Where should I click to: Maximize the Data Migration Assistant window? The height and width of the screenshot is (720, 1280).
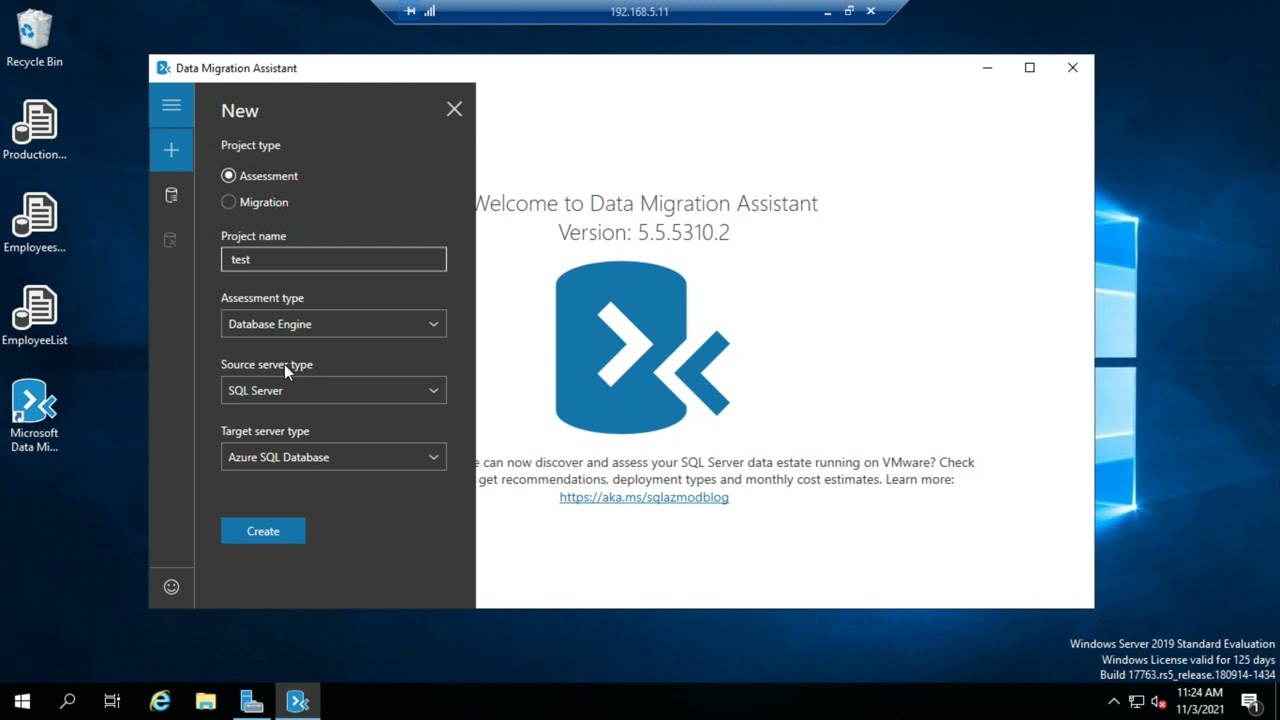tap(1029, 68)
